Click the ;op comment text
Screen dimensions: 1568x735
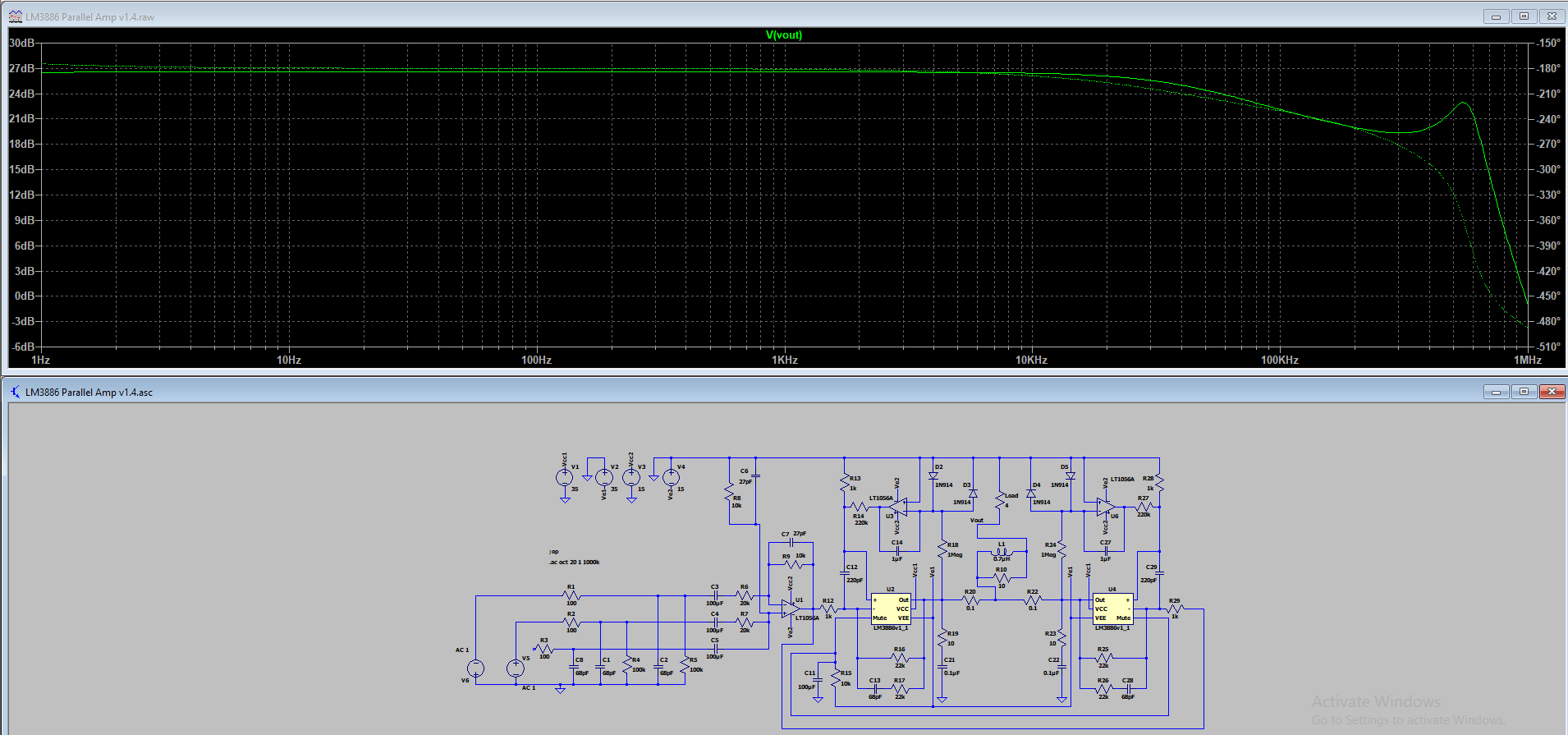[554, 552]
